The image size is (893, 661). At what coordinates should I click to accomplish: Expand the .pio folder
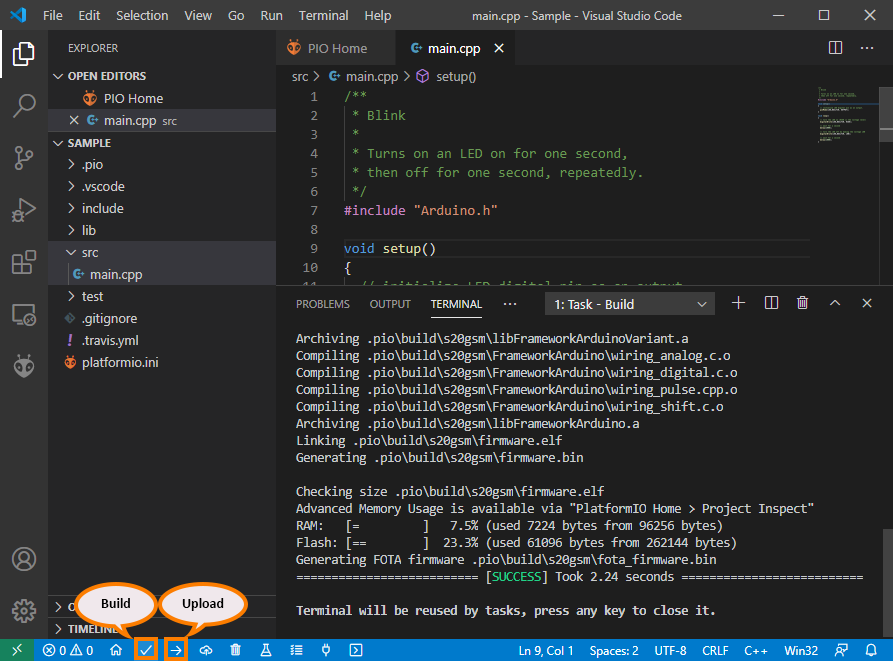[x=162, y=165]
